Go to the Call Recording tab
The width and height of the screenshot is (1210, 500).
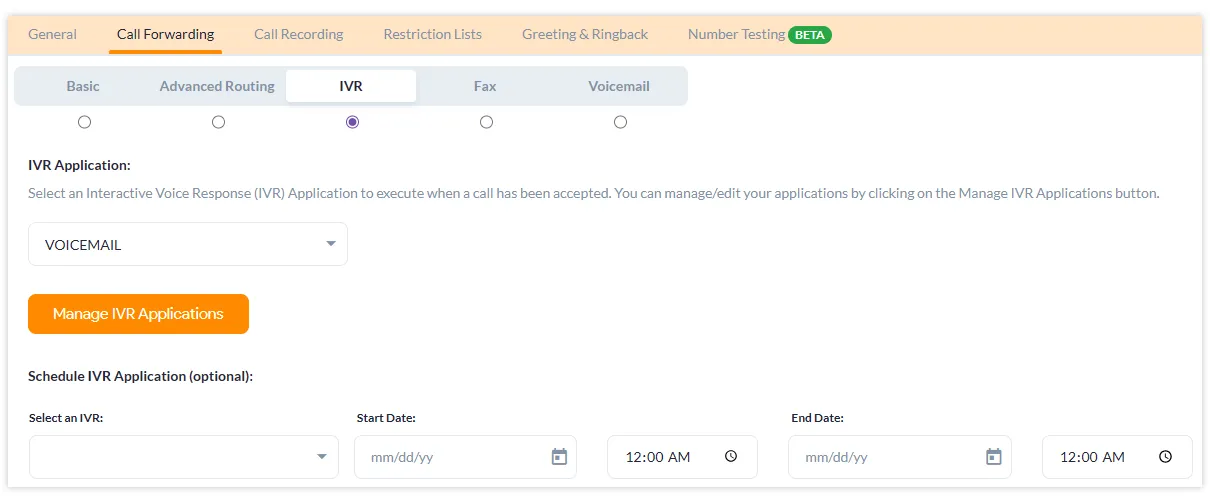(298, 34)
